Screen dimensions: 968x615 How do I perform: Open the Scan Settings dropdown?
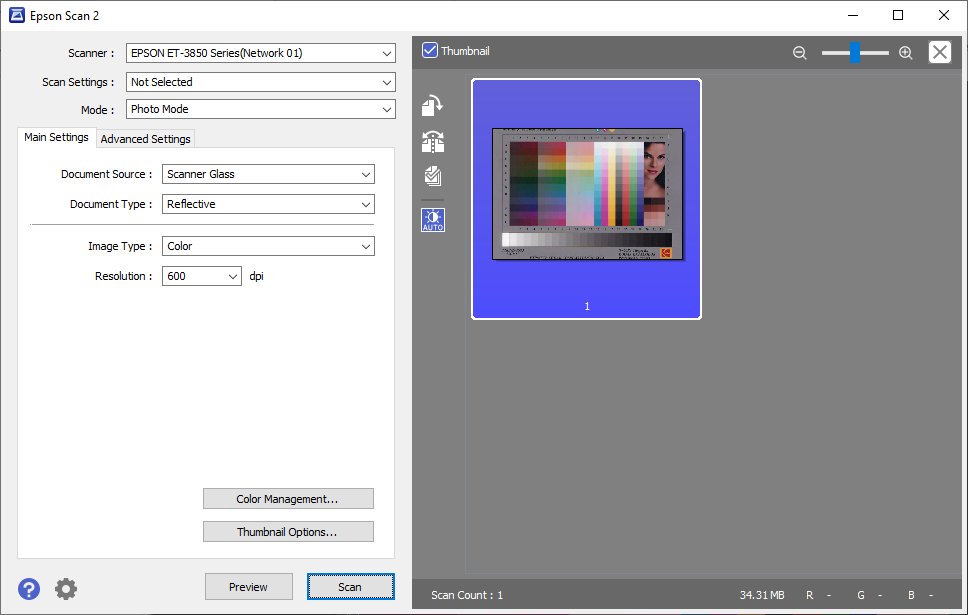point(261,82)
